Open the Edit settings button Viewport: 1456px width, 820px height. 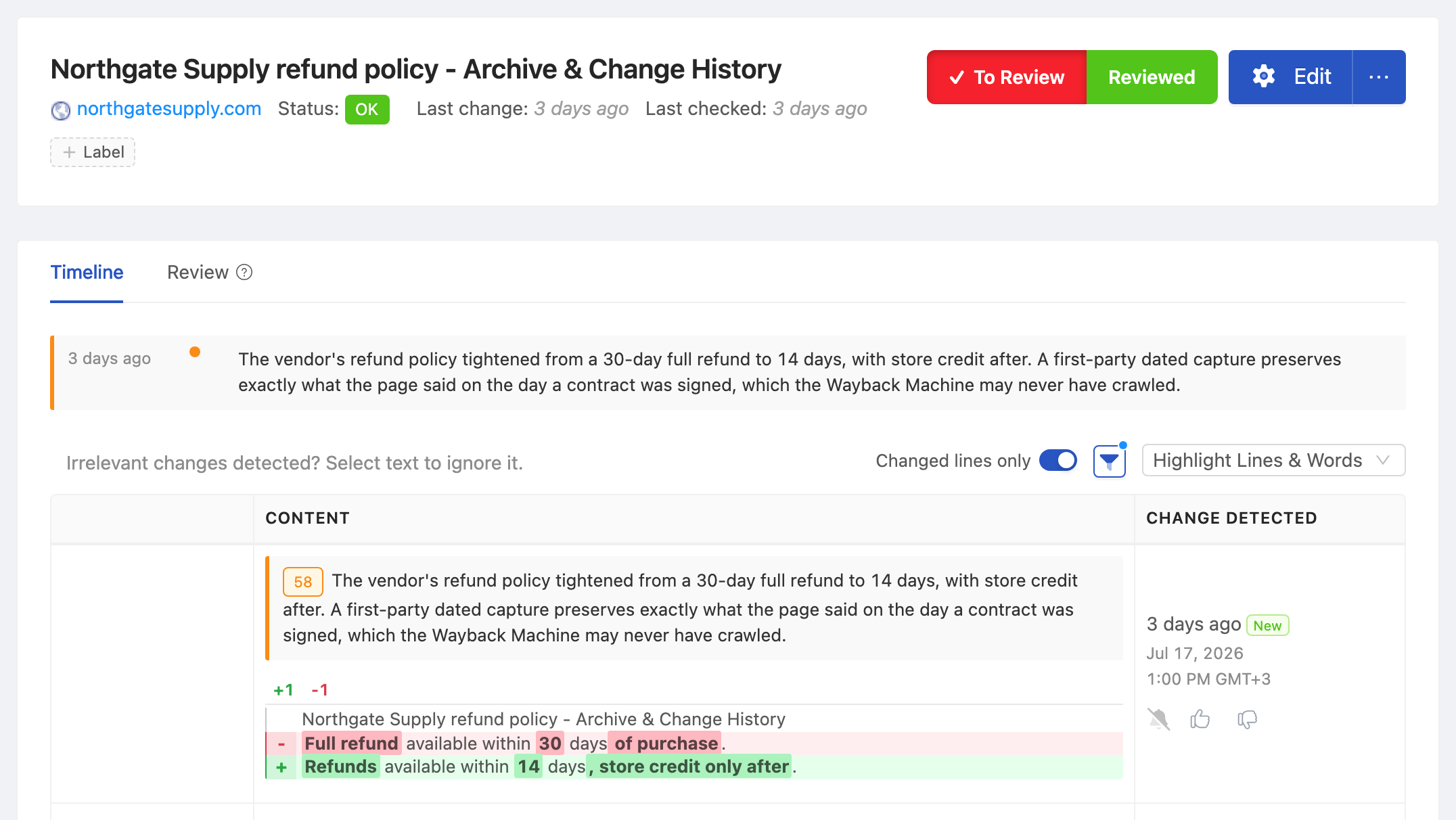1290,77
